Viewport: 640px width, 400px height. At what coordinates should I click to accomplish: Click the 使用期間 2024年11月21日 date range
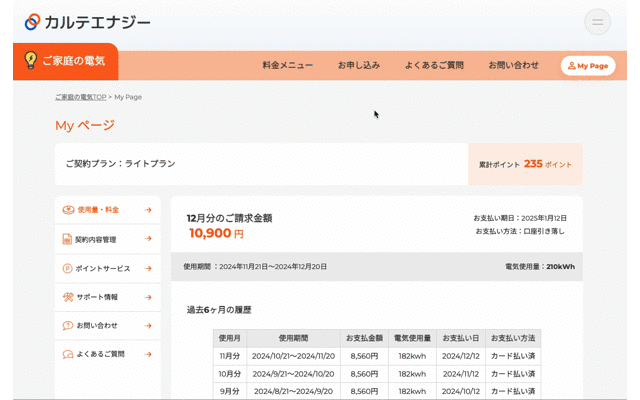point(273,267)
